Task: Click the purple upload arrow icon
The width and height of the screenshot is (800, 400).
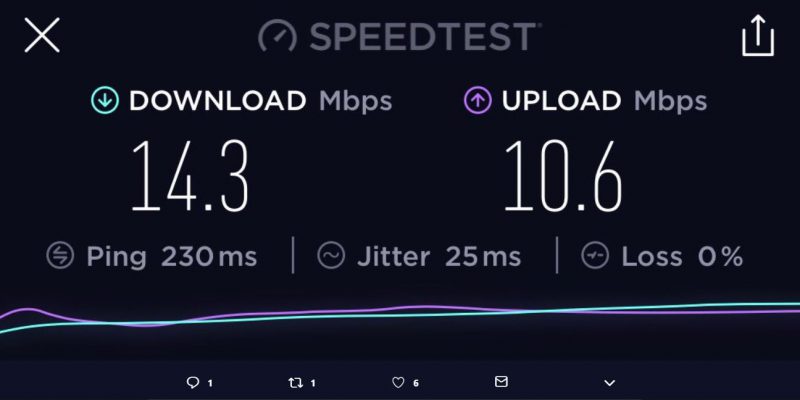Action: point(478,100)
